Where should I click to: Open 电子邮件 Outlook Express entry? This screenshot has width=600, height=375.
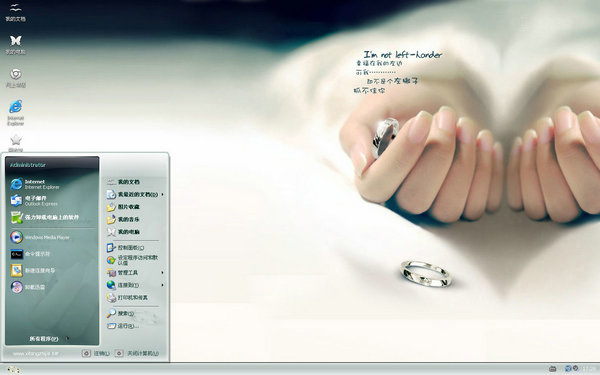coord(34,201)
